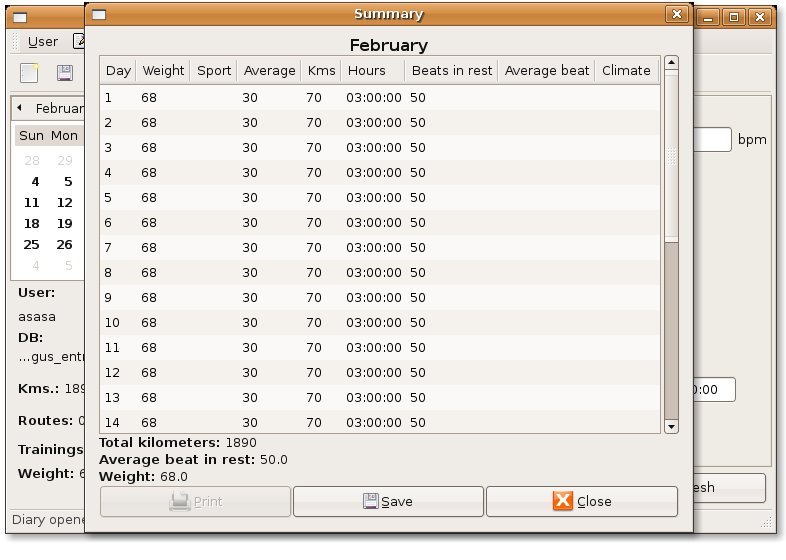Image resolution: width=786 pixels, height=560 pixels.
Task: Select the row for day 9
Action: (380, 298)
